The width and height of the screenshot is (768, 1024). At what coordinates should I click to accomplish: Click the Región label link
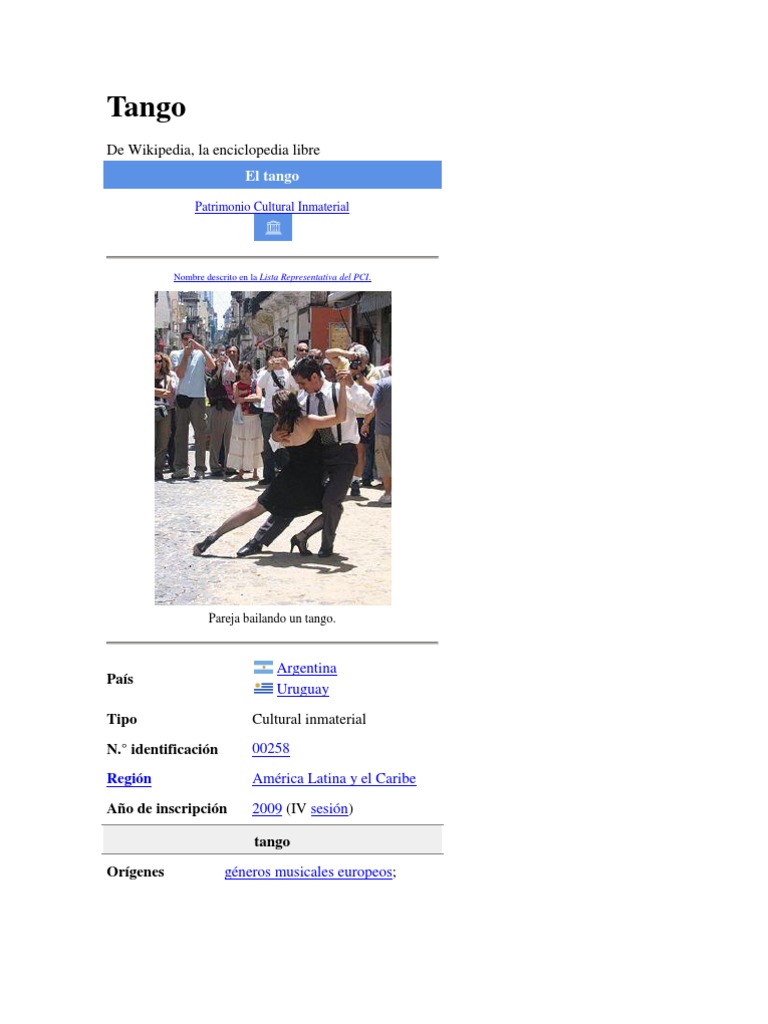click(x=129, y=778)
